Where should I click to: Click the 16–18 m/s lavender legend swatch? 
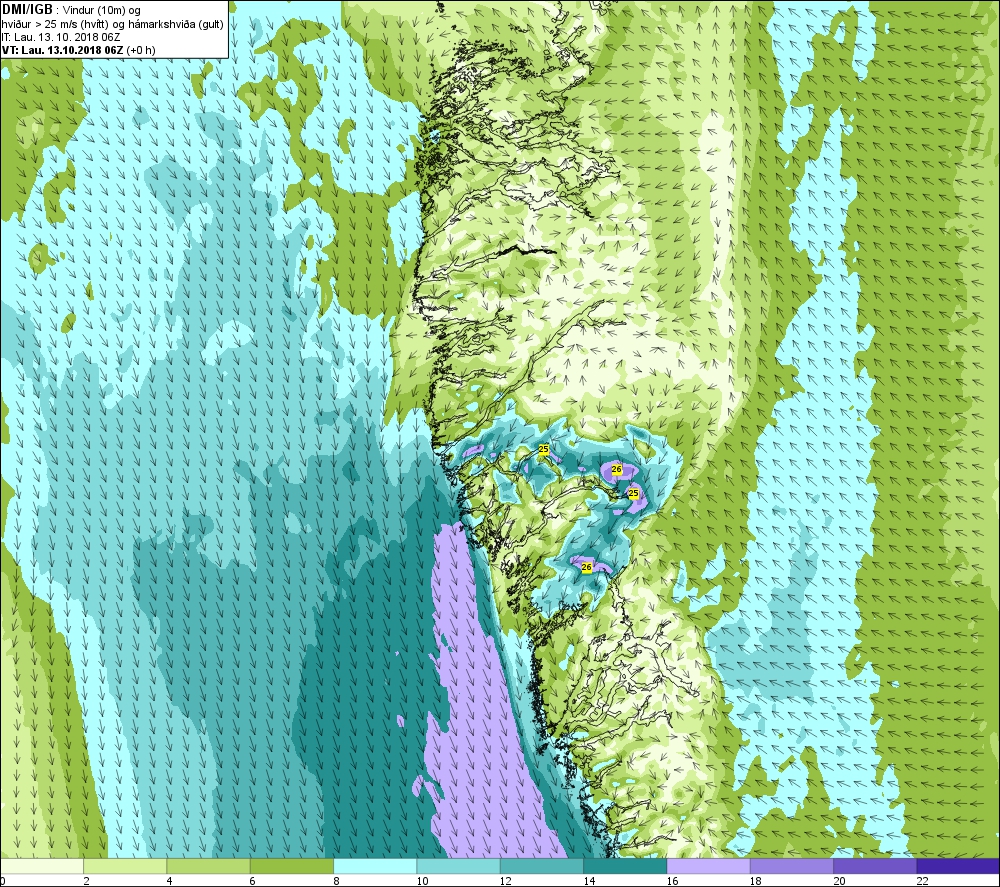[709, 866]
